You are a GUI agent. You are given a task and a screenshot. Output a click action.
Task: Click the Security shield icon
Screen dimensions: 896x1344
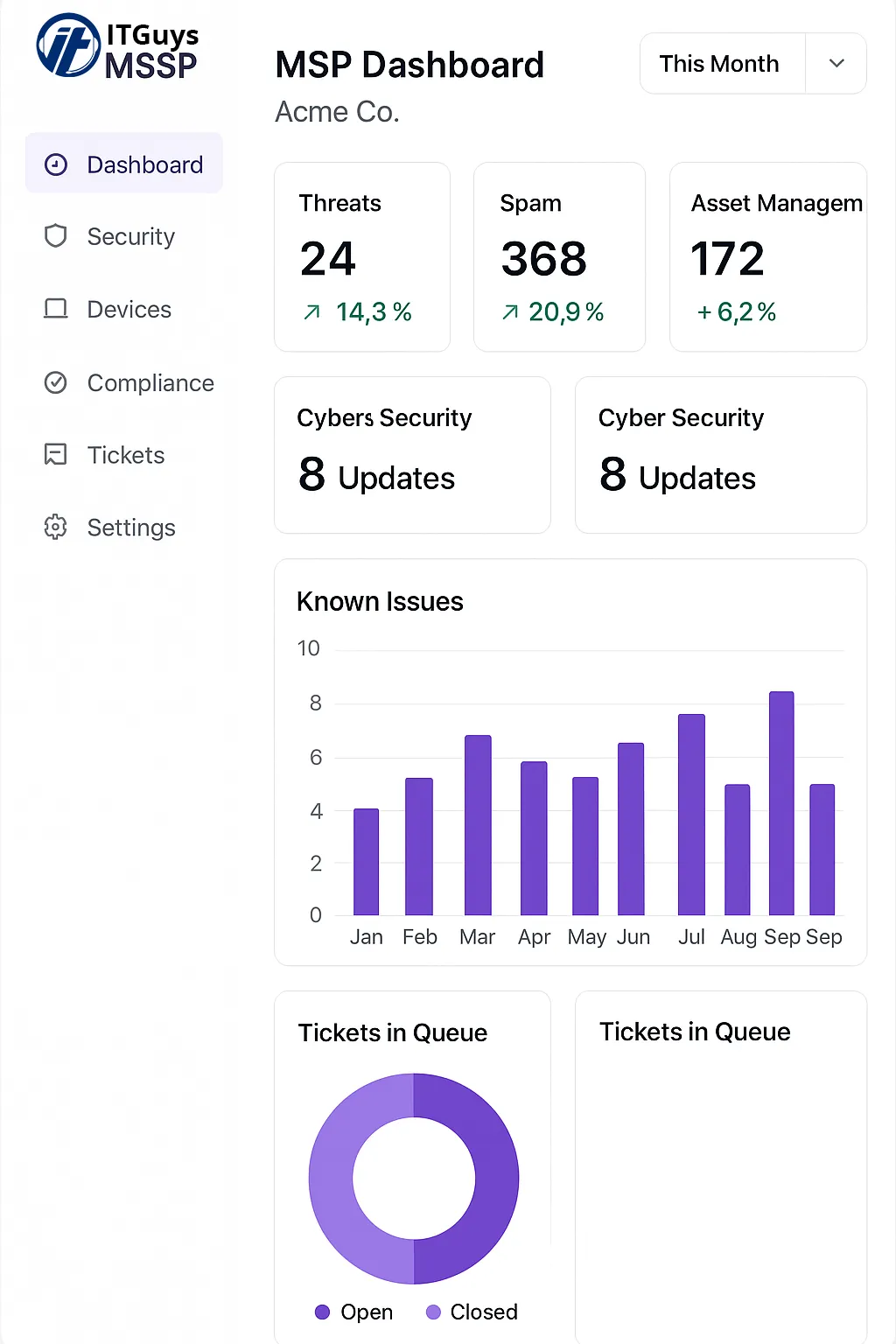56,236
